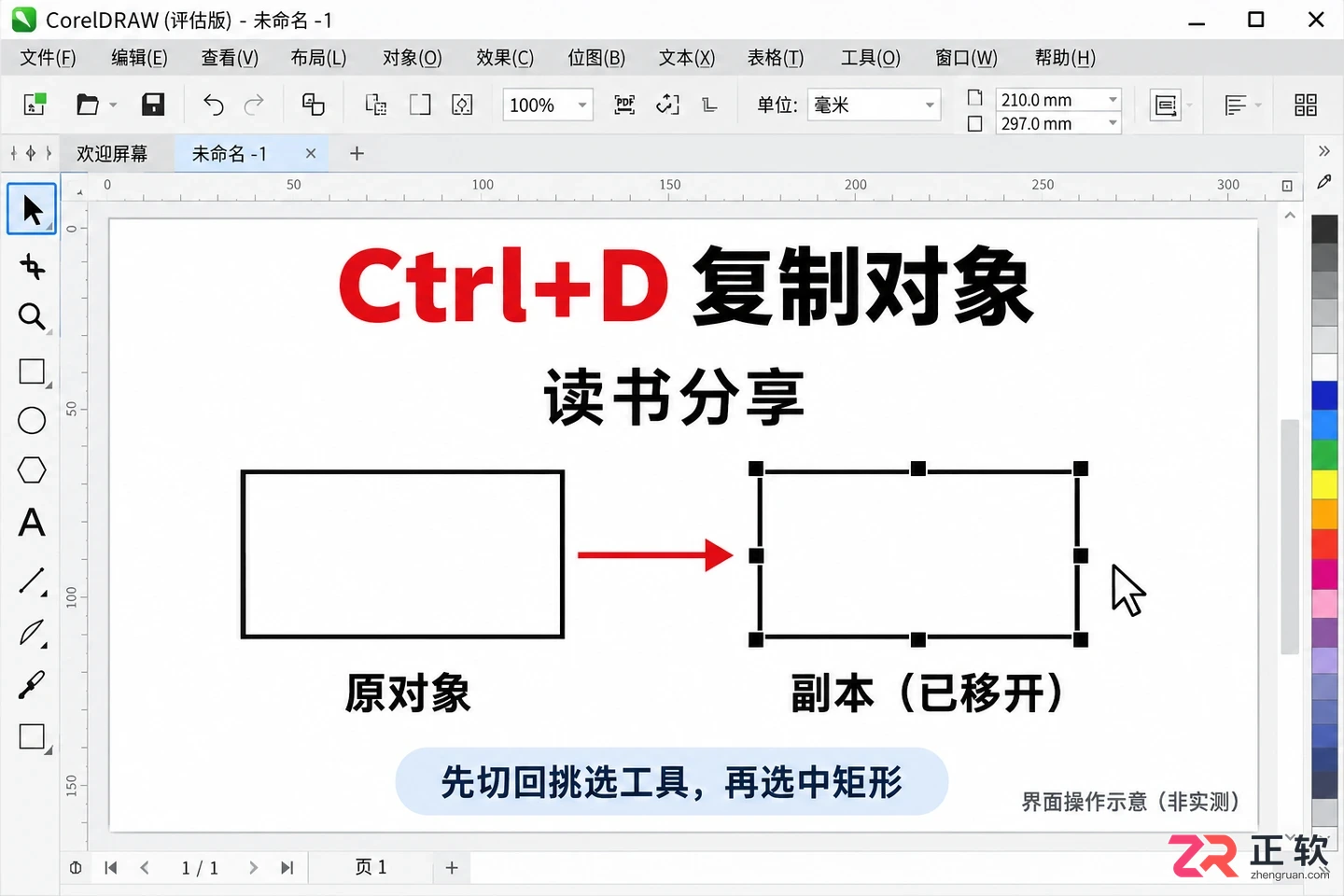Close the 未命名 -1 tab
This screenshot has height=896, width=1344.
pos(311,153)
